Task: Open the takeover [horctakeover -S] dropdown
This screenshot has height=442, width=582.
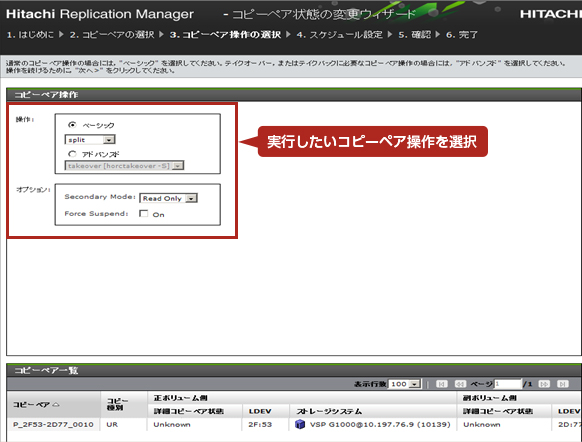Action: click(x=124, y=166)
